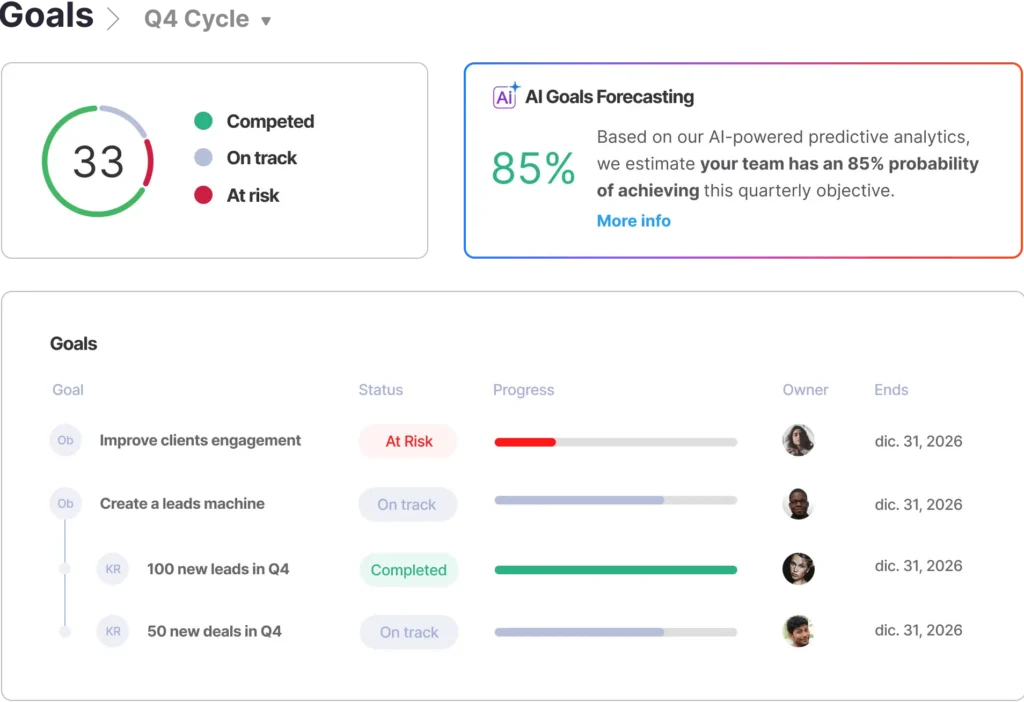The height and width of the screenshot is (702, 1024).
Task: Click the red progress bar for clients engagement
Action: click(525, 442)
